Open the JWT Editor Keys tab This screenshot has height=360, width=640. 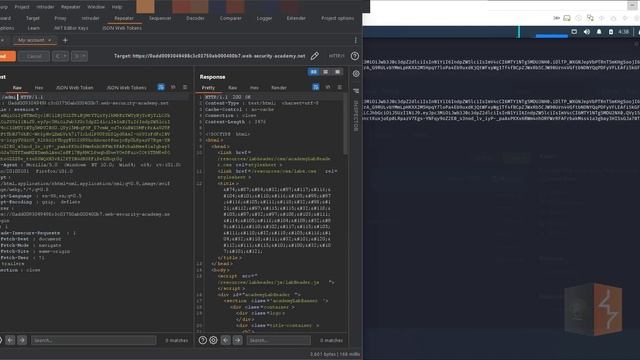coord(71,28)
